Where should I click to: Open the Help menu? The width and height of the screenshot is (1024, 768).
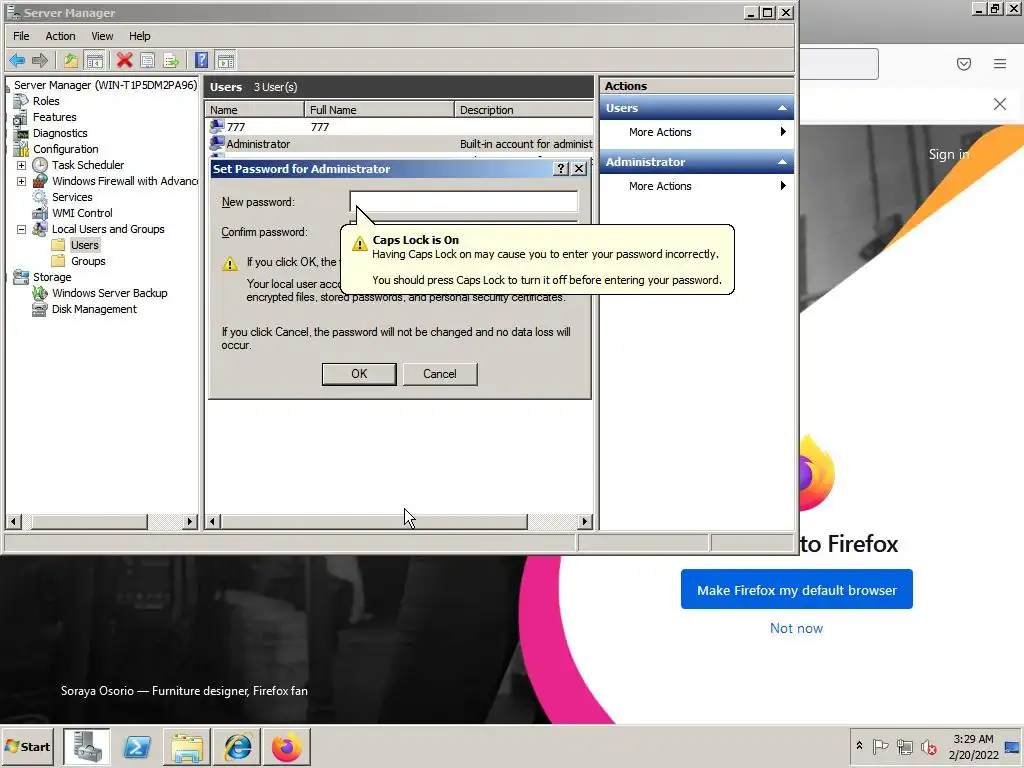point(139,36)
